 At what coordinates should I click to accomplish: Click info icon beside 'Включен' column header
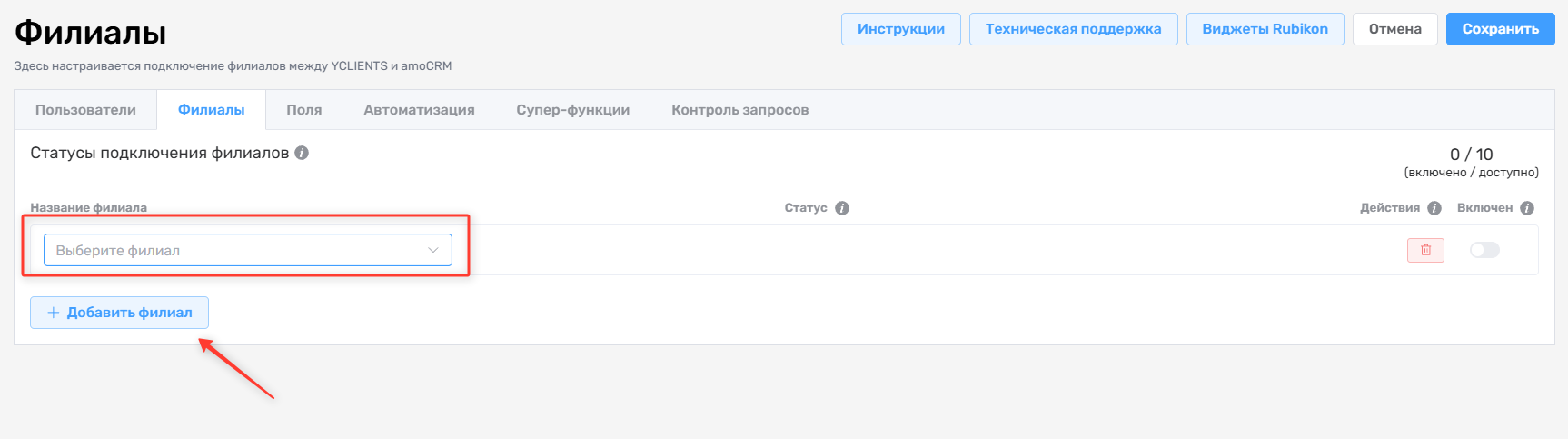(1527, 208)
